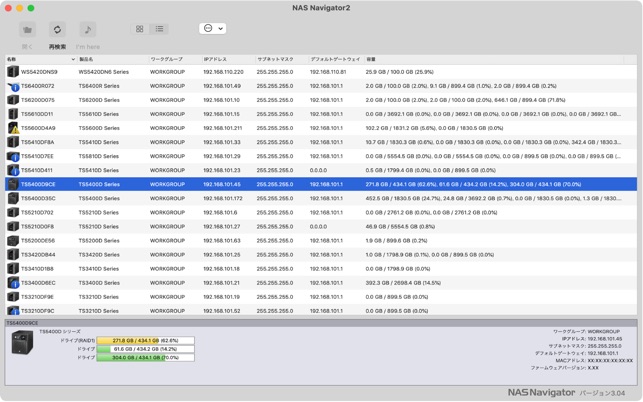
Task: Click the TS5610D011 device icon
Action: [13, 114]
